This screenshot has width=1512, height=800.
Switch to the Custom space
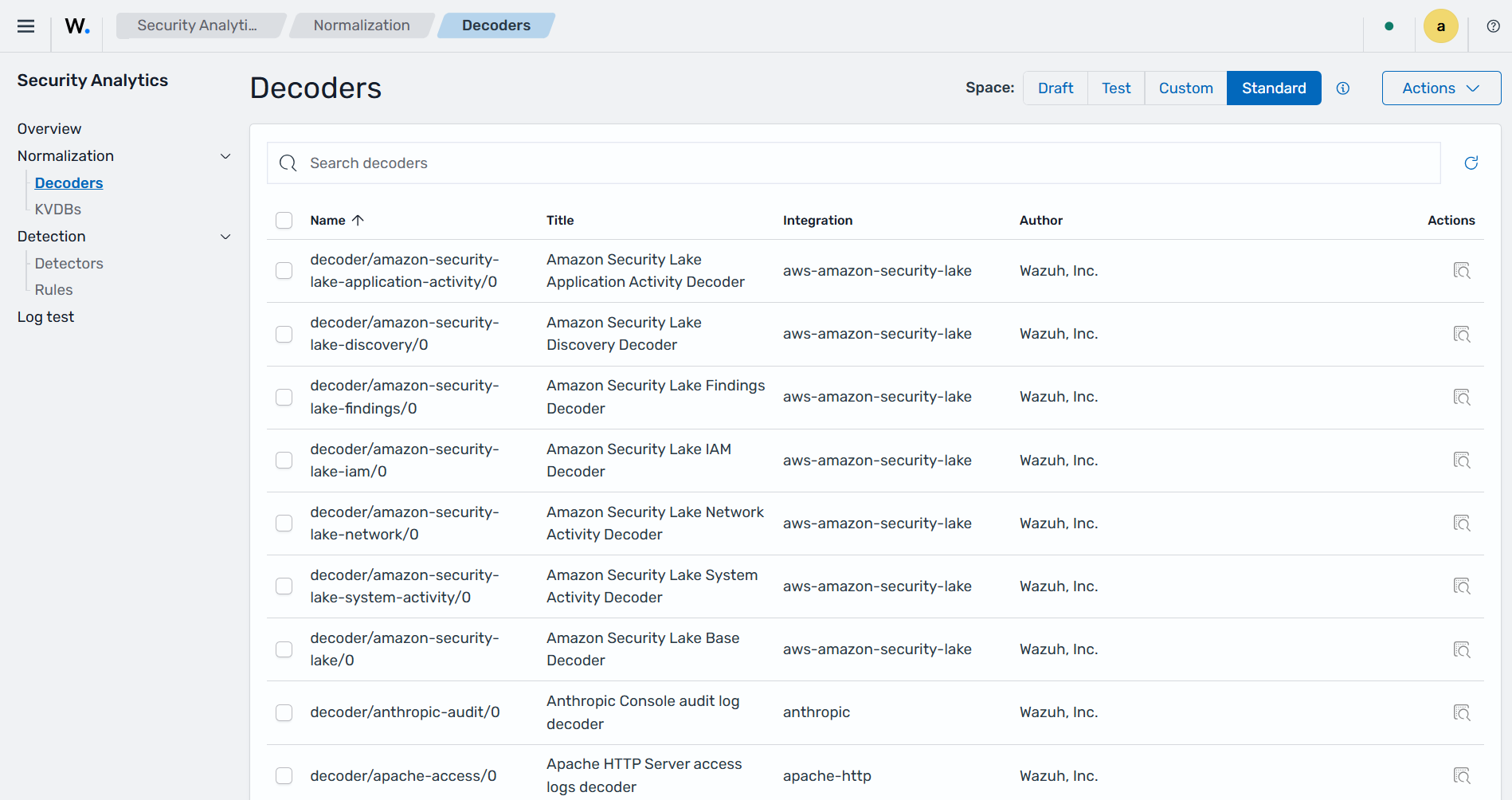click(1186, 88)
